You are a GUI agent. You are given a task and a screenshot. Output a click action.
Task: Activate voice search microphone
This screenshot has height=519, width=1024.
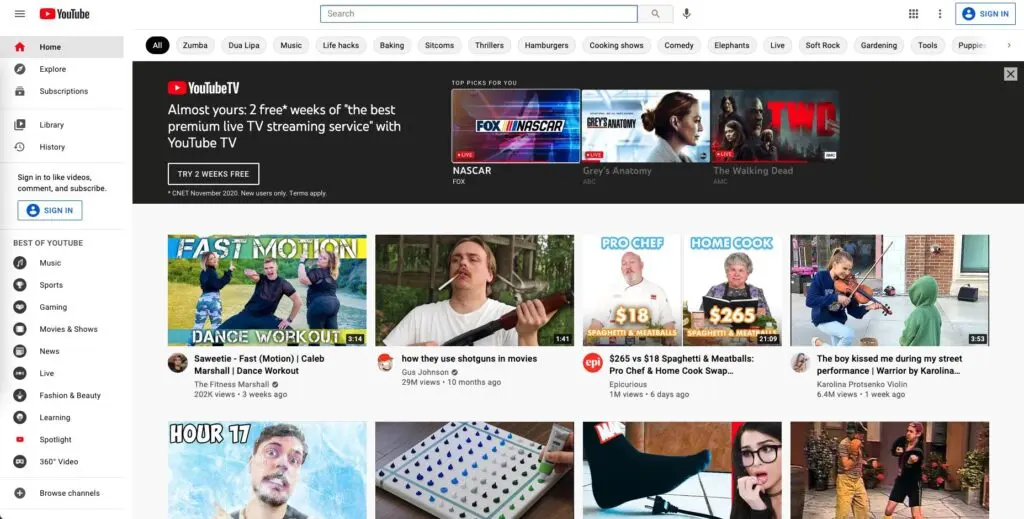[x=686, y=14]
